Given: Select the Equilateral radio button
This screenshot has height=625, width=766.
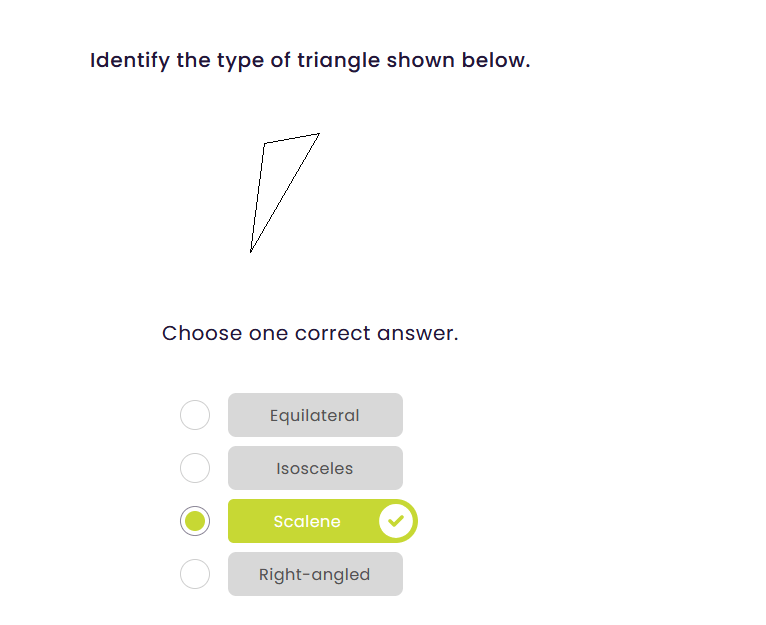Looking at the screenshot, I should (195, 415).
